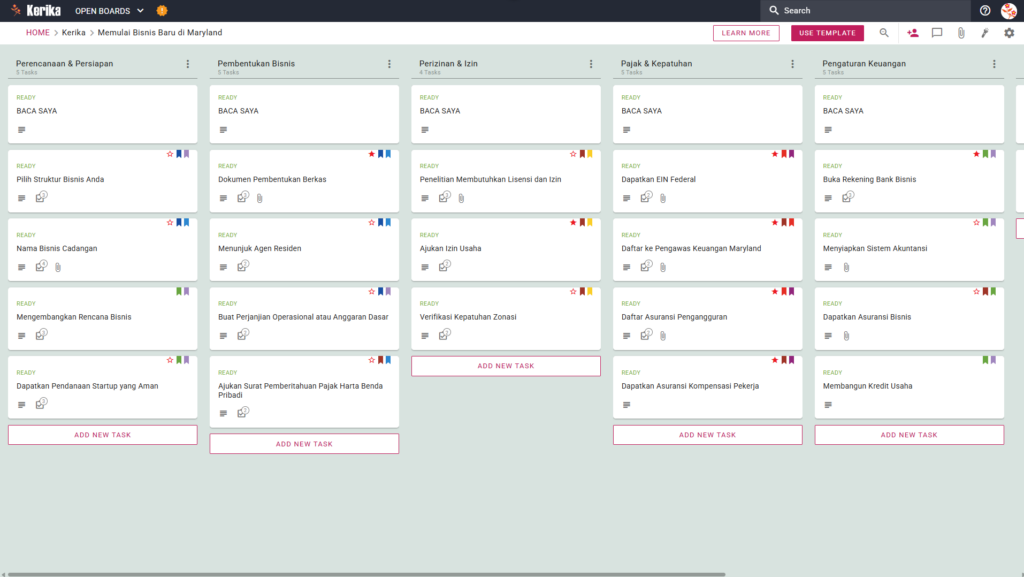The image size is (1024, 577).
Task: Open checklist icon on Buka Rekening Bank Bisnis
Action: pyautogui.click(x=848, y=197)
